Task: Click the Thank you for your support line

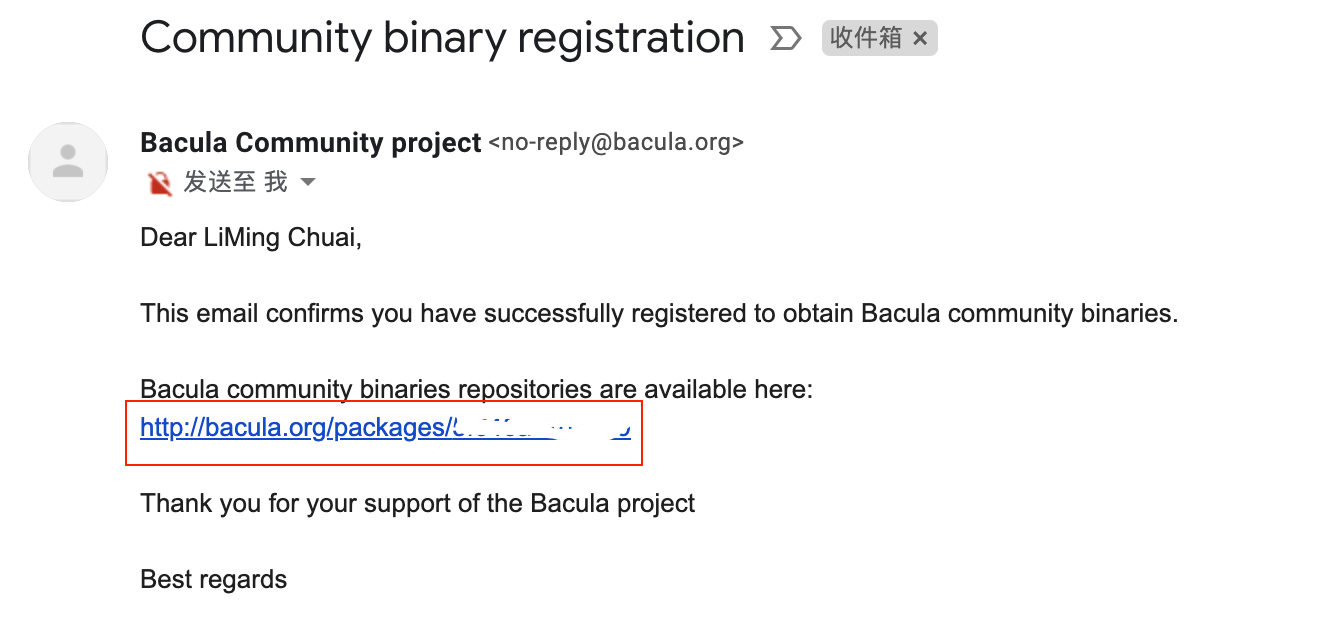Action: click(x=417, y=502)
